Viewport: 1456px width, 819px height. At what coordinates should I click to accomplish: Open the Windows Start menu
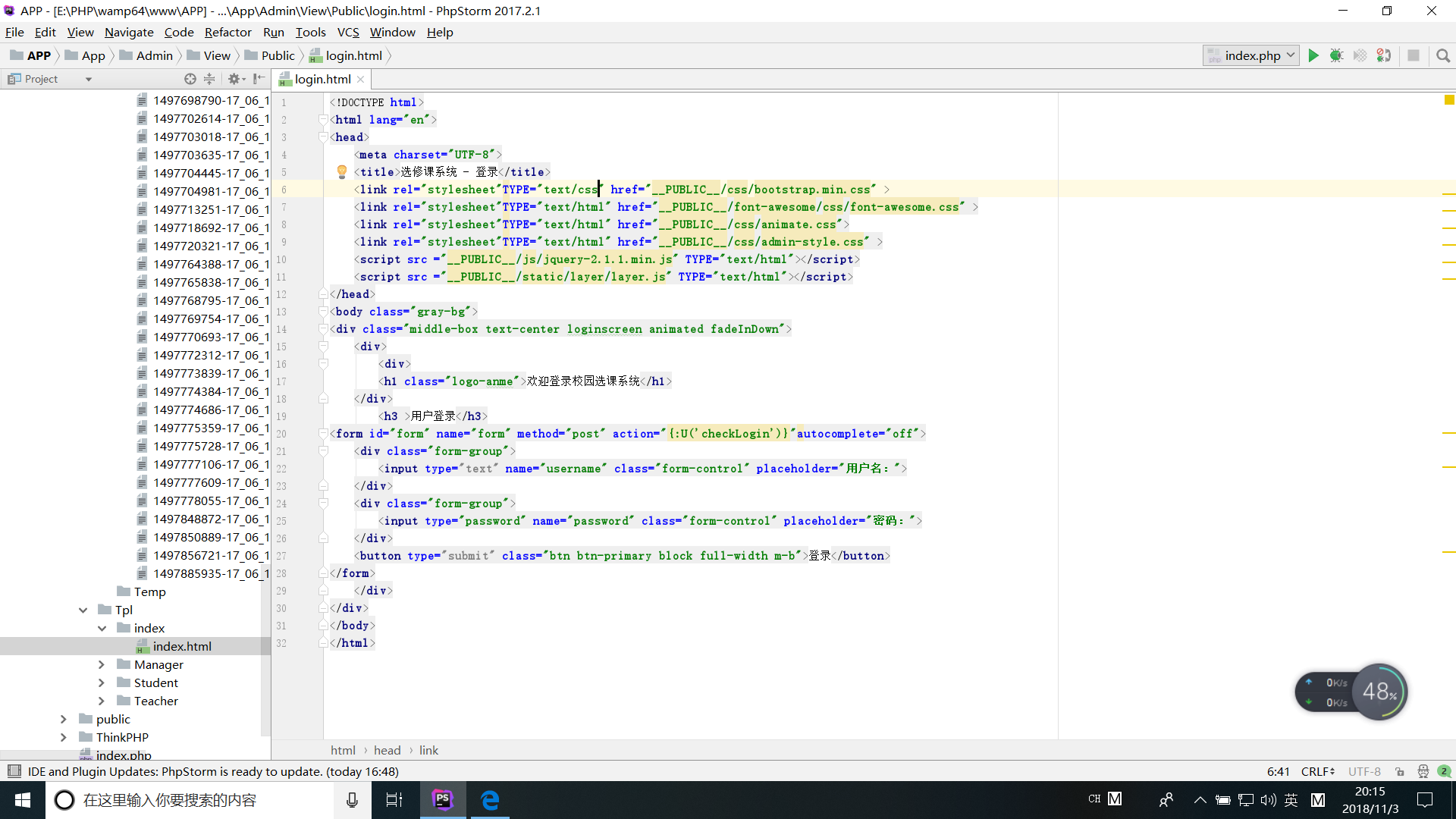click(23, 800)
